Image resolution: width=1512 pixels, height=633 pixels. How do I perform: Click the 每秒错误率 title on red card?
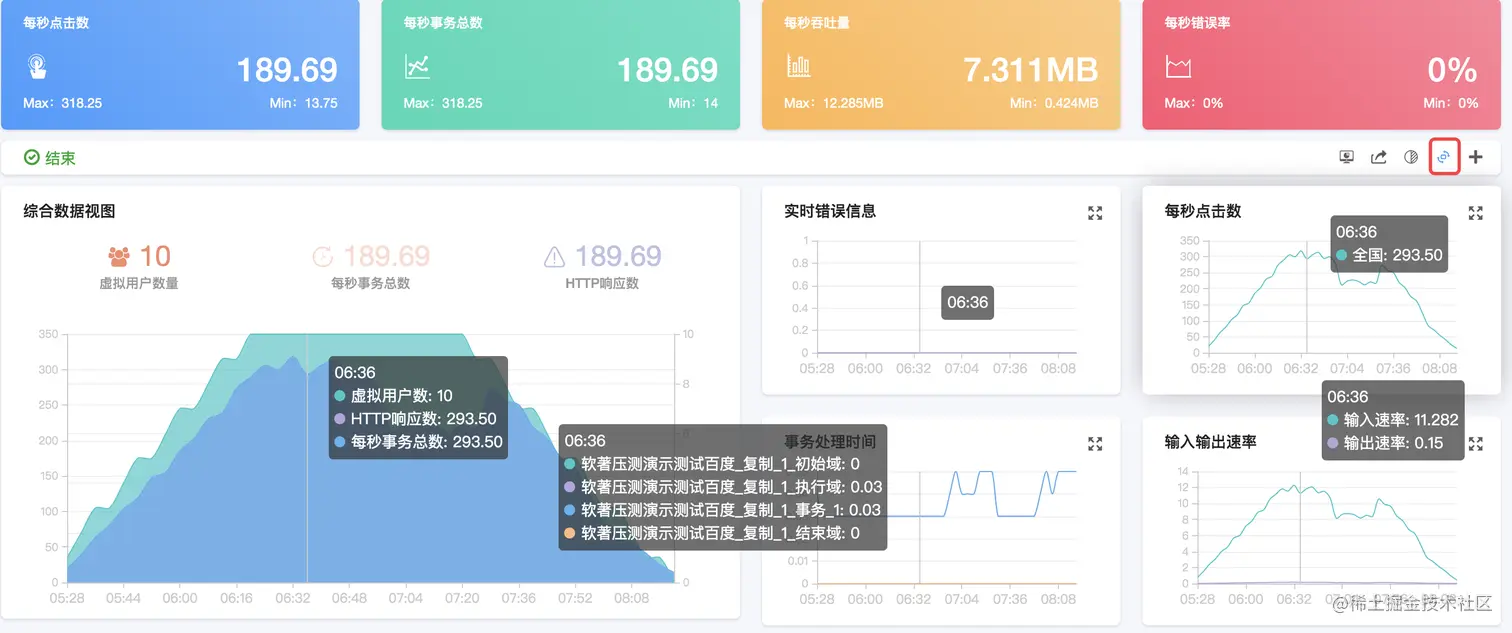[1198, 22]
